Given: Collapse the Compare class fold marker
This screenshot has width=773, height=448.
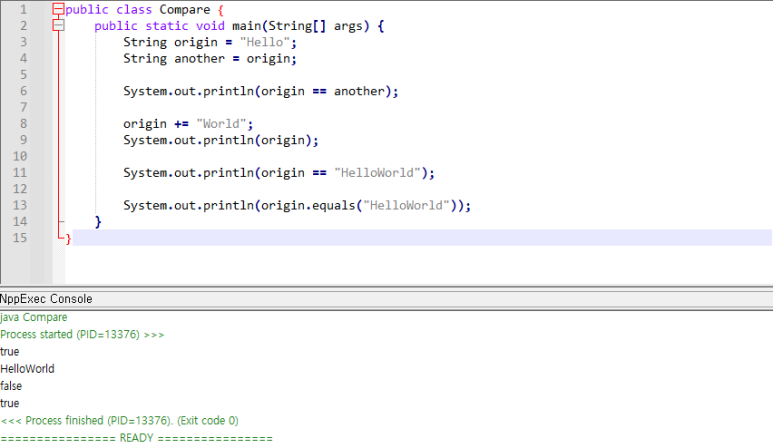Looking at the screenshot, I should click(x=58, y=9).
